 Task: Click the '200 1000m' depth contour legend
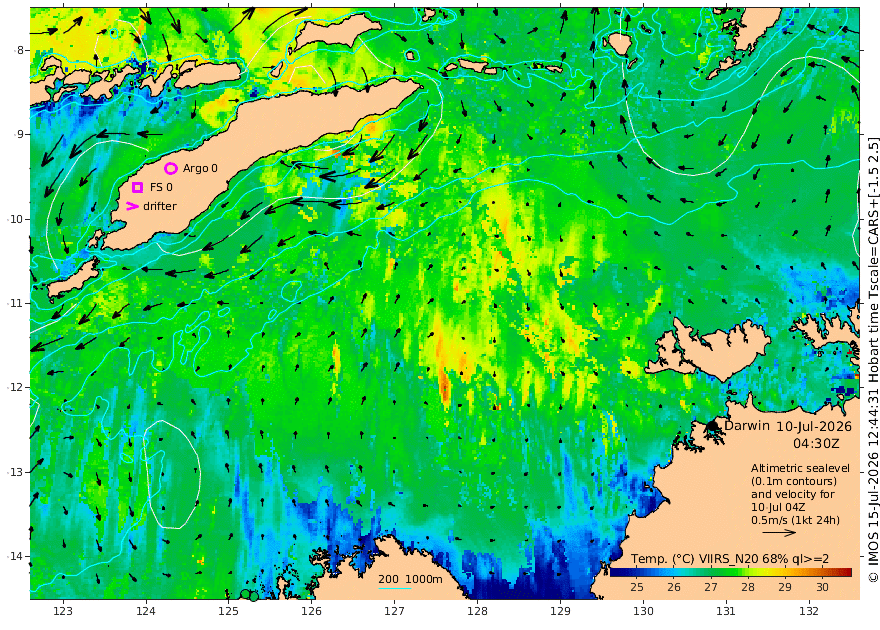pos(410,579)
